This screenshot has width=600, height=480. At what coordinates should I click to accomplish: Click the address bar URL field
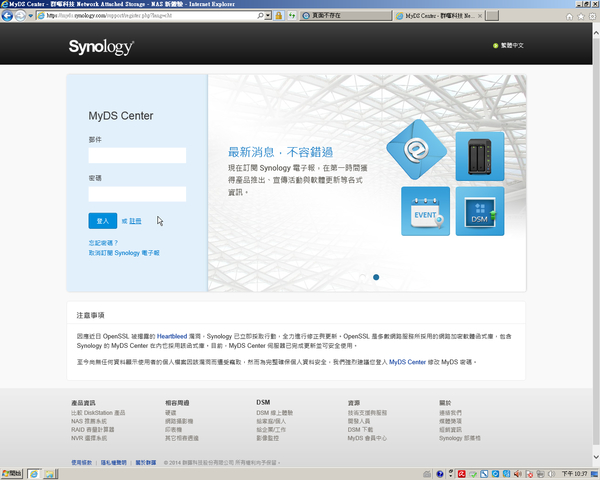tap(147, 16)
